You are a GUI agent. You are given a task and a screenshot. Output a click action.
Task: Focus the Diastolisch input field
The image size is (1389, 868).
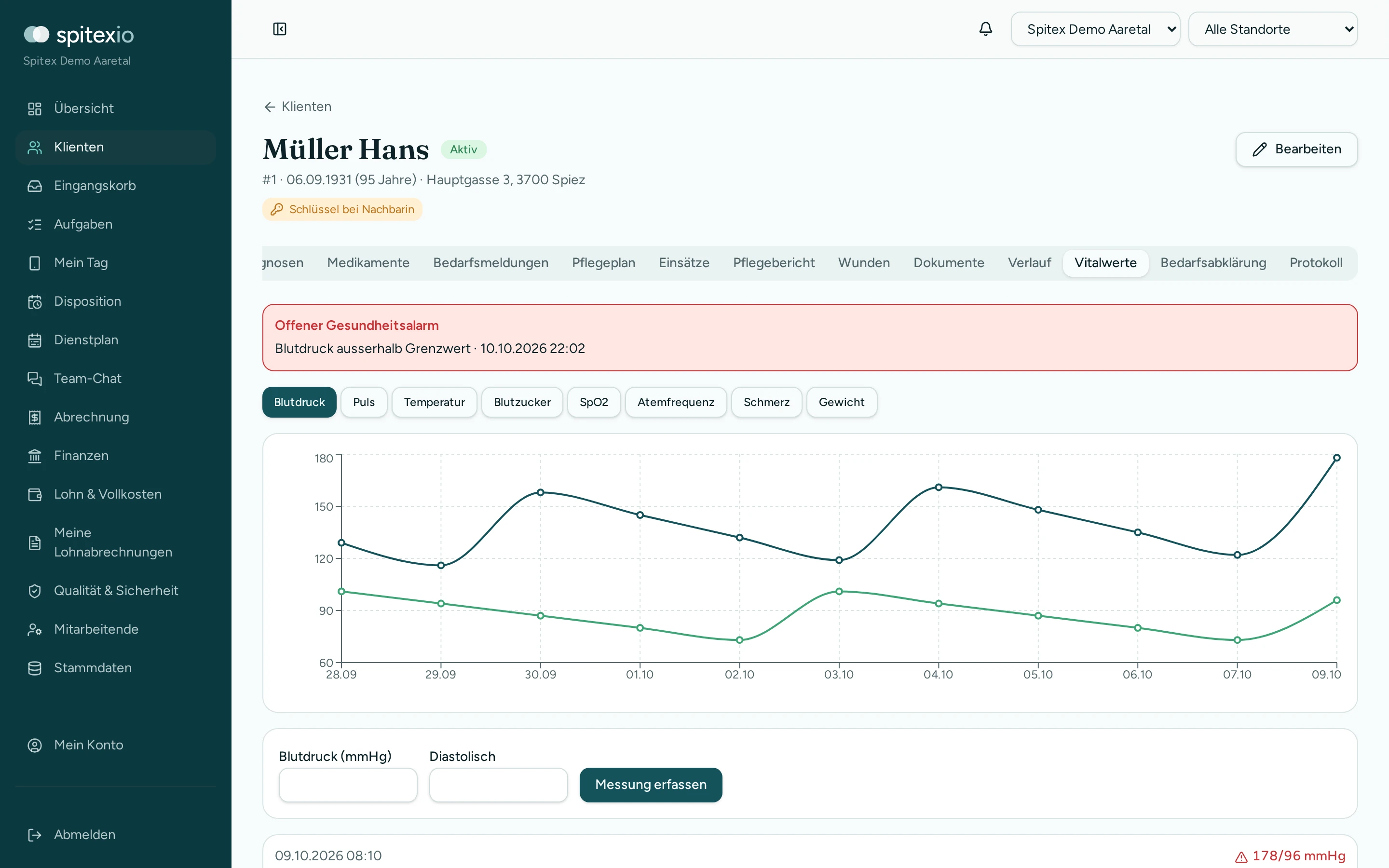coord(498,785)
